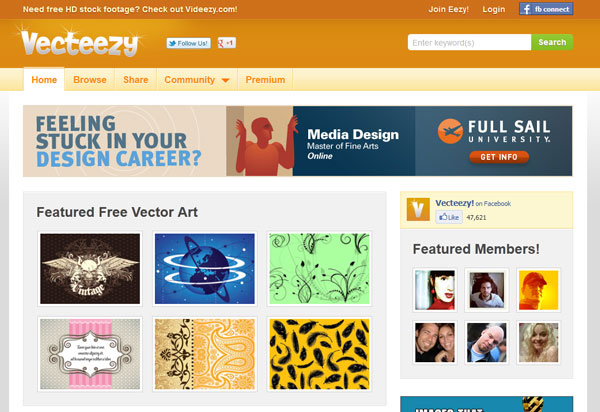Click the Full Sail University logo

coord(494,131)
